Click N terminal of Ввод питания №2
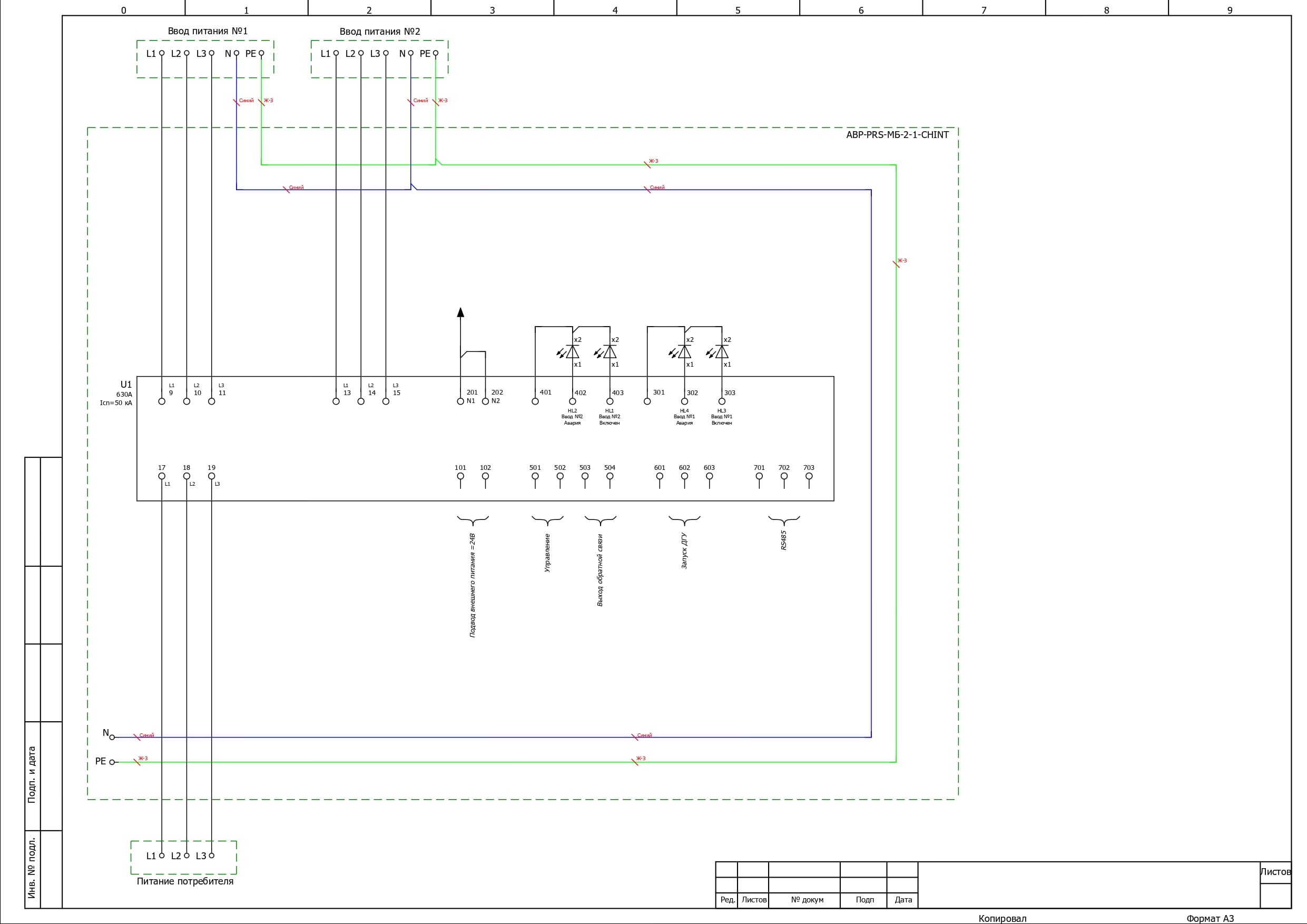Screen dimensions: 1307x924 [410, 53]
